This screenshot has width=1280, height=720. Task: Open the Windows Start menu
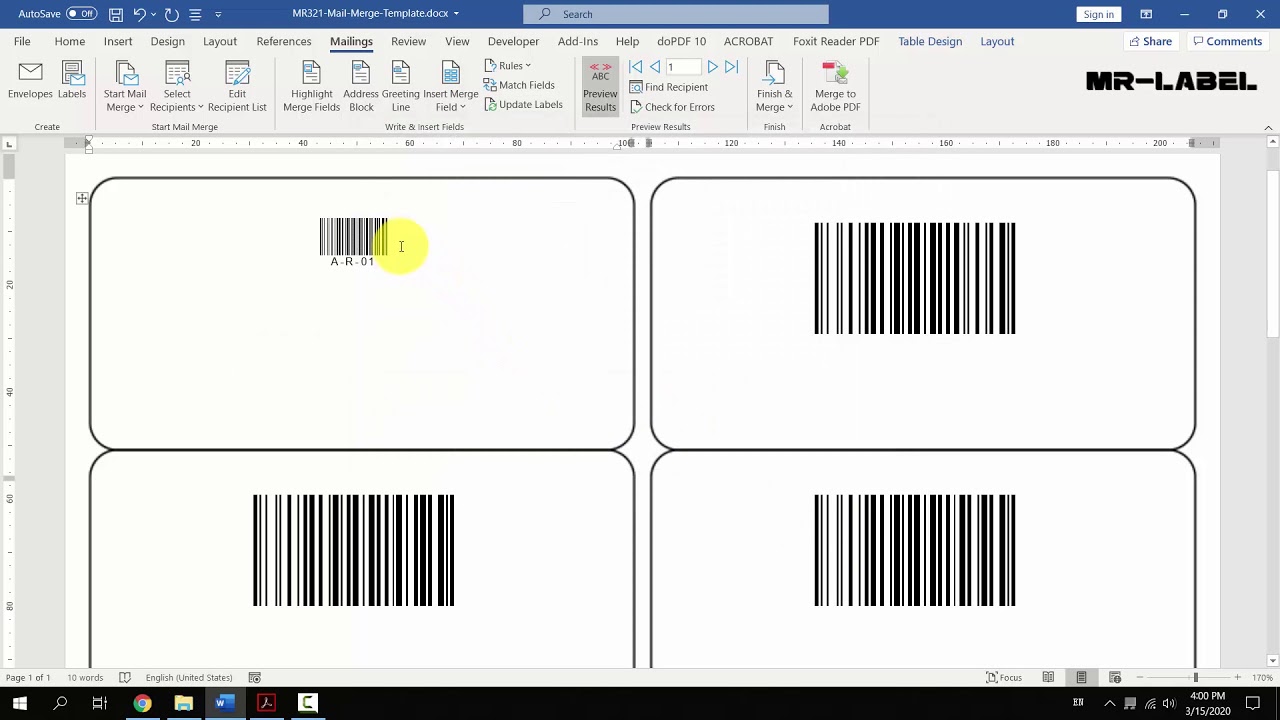click(20, 703)
